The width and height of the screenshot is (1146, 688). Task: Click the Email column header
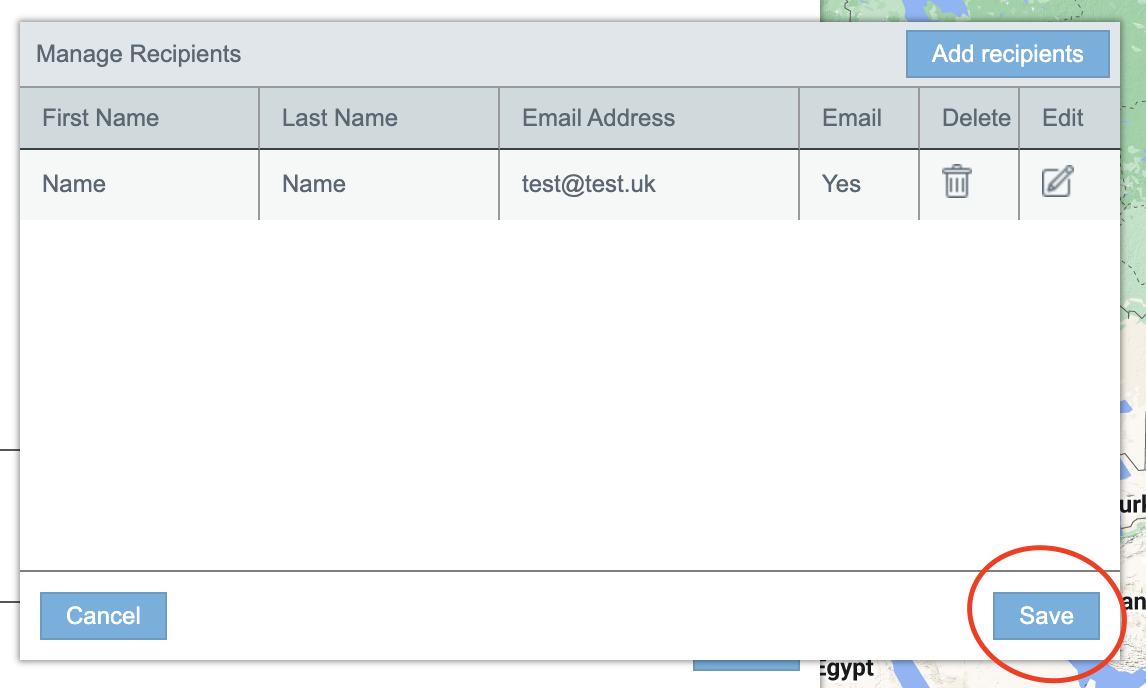852,118
